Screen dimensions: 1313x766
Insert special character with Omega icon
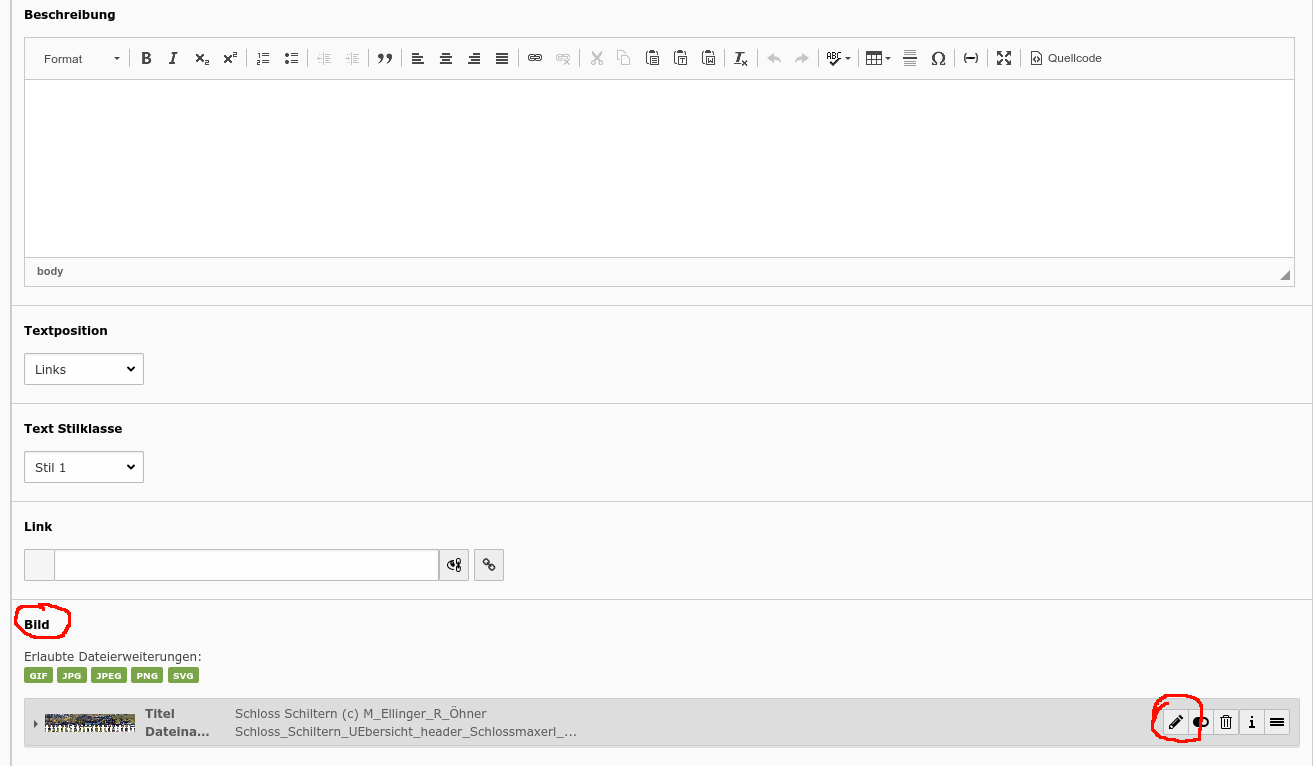938,58
